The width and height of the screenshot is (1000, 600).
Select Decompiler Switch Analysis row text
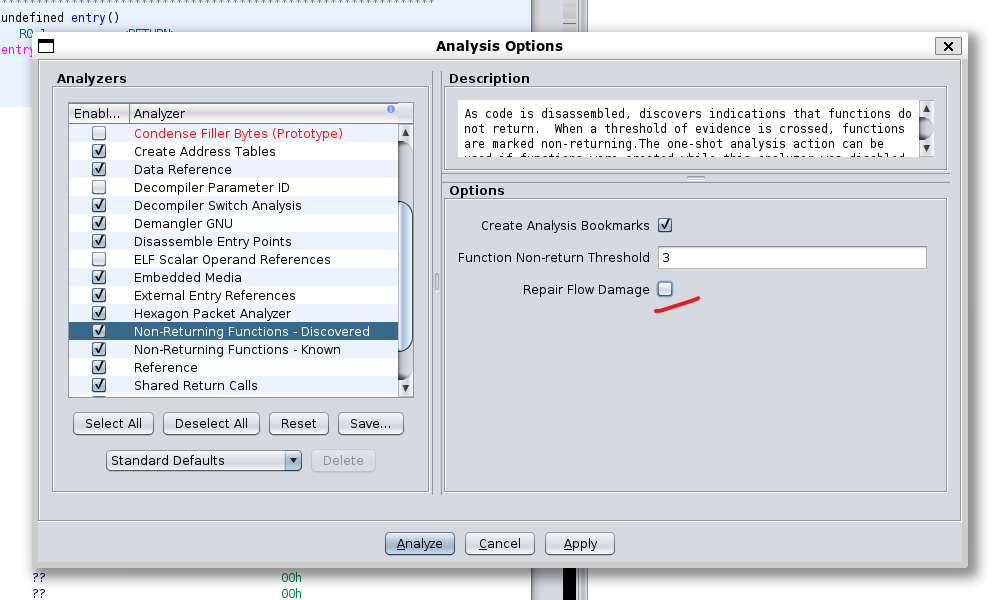click(217, 205)
